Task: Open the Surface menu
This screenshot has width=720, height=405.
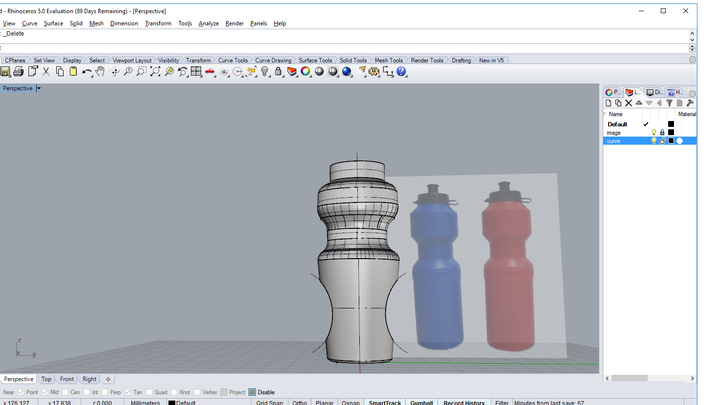Action: pyautogui.click(x=53, y=23)
